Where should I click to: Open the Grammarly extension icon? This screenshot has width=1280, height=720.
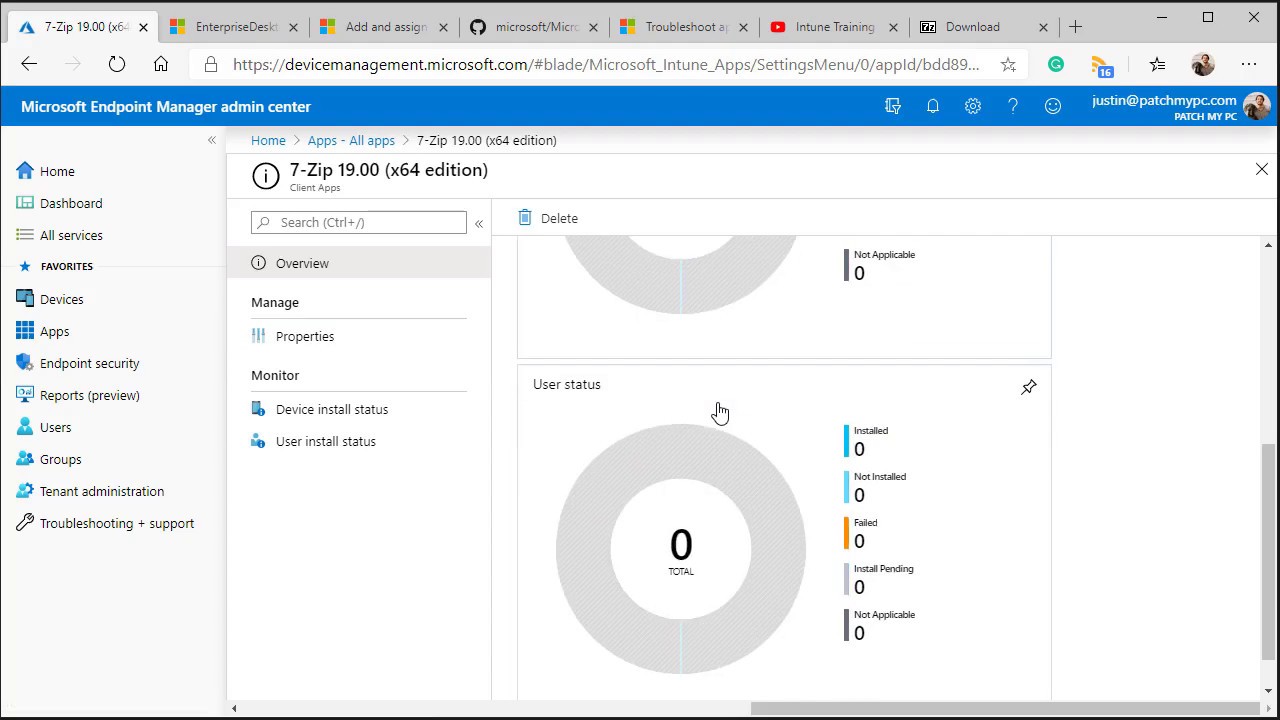pos(1056,64)
